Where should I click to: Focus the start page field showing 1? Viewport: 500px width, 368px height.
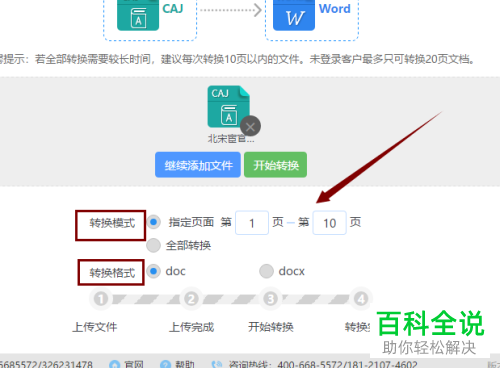(252, 223)
